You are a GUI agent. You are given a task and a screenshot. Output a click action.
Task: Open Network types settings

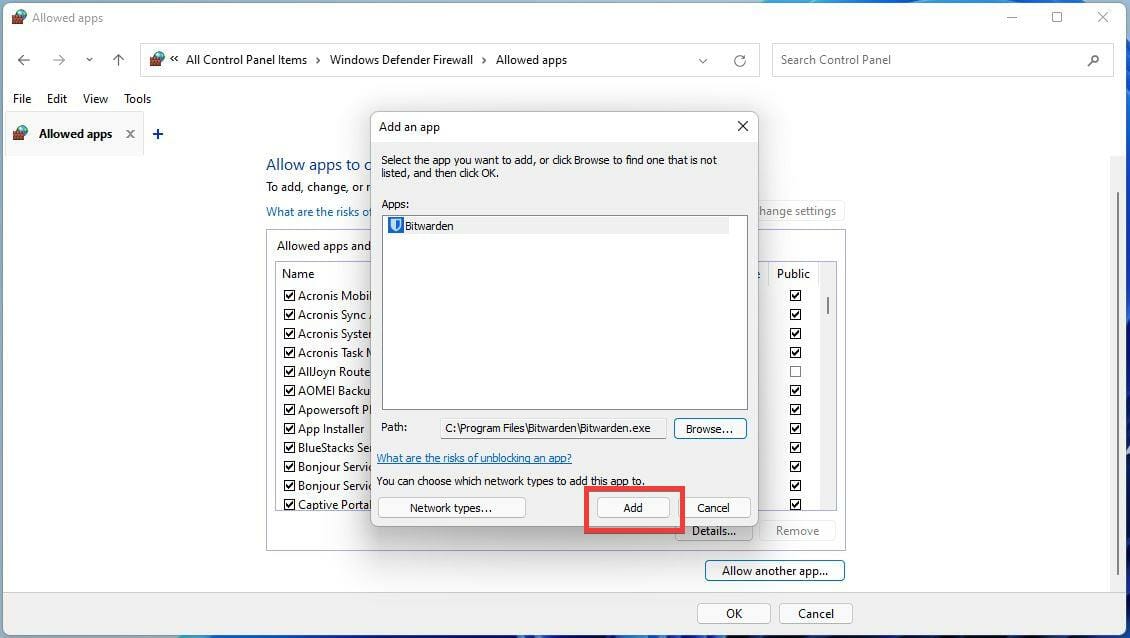click(x=451, y=508)
